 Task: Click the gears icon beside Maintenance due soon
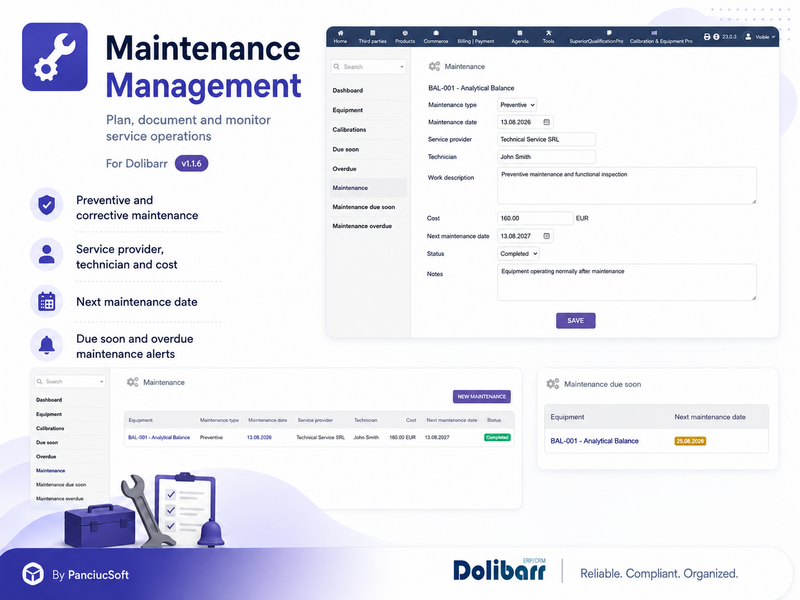click(x=553, y=384)
